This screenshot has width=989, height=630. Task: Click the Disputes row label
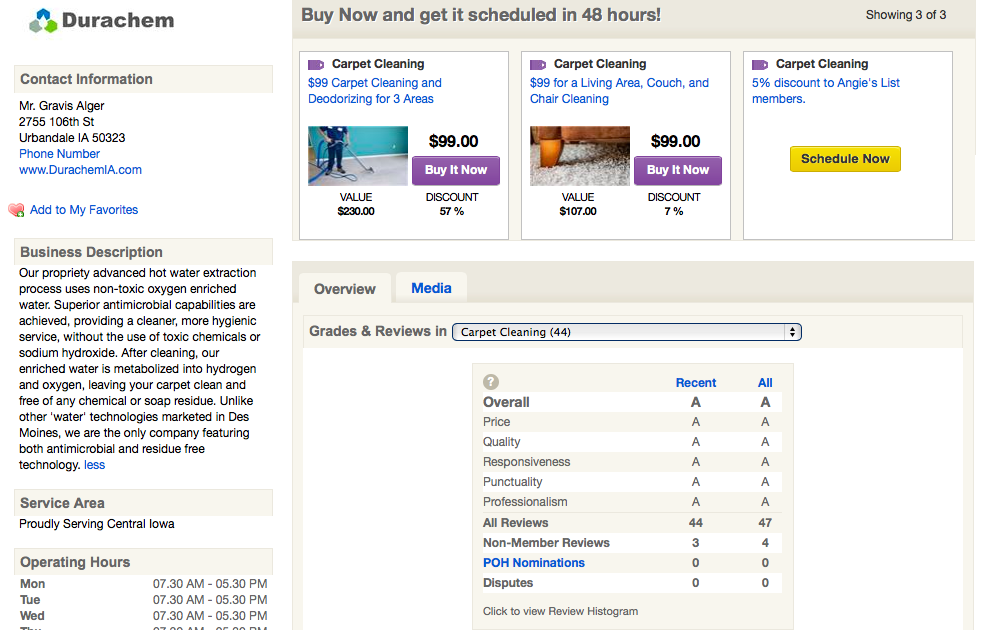click(x=508, y=583)
